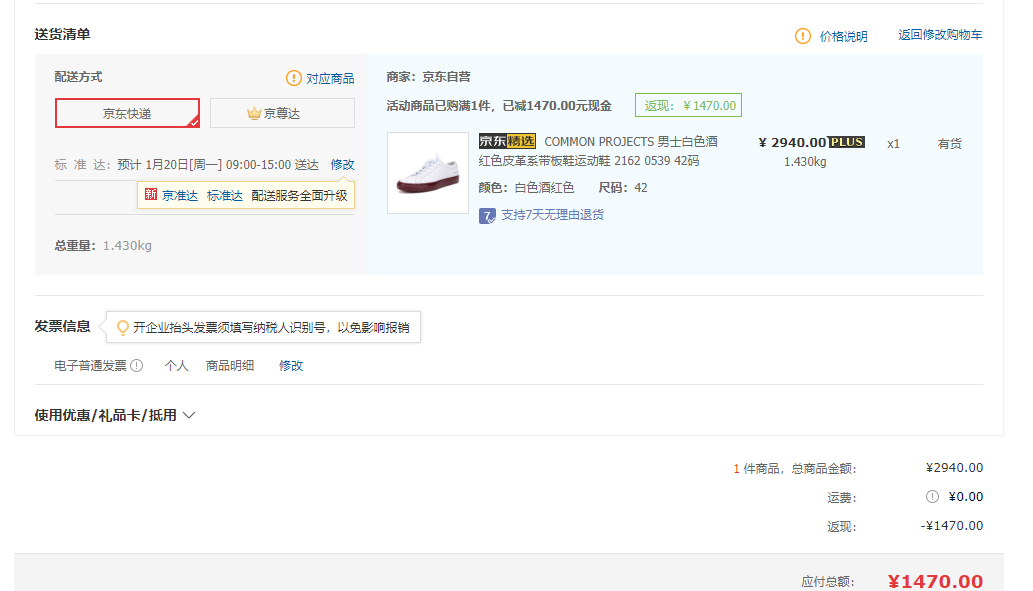The height and width of the screenshot is (591, 1033).
Task: Click the 7-day return badge icon
Action: click(x=487, y=215)
